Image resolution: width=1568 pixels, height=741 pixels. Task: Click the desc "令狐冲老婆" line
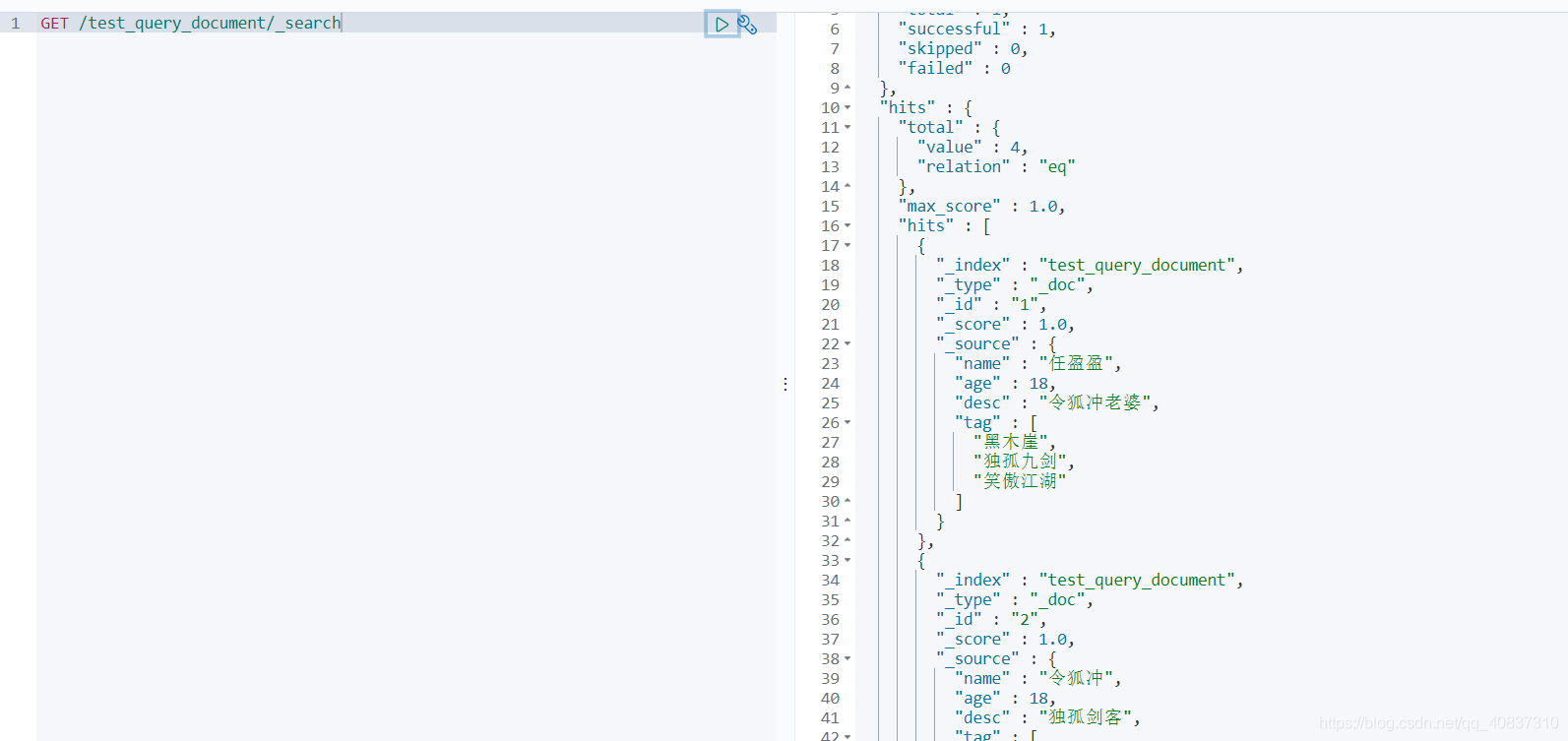(x=1056, y=403)
